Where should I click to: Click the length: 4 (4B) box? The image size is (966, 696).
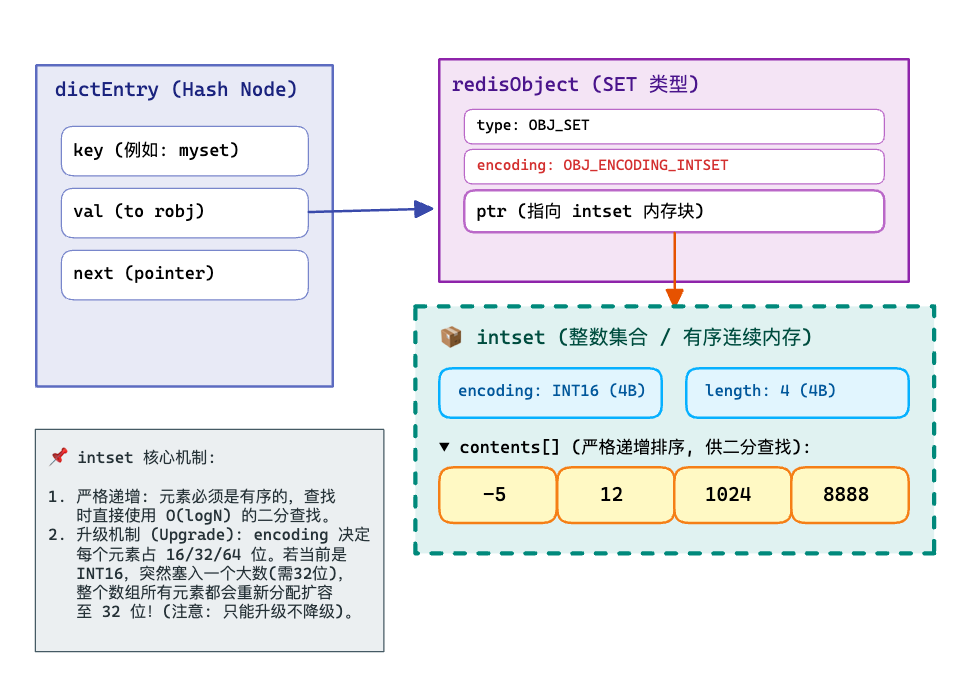click(x=796, y=392)
